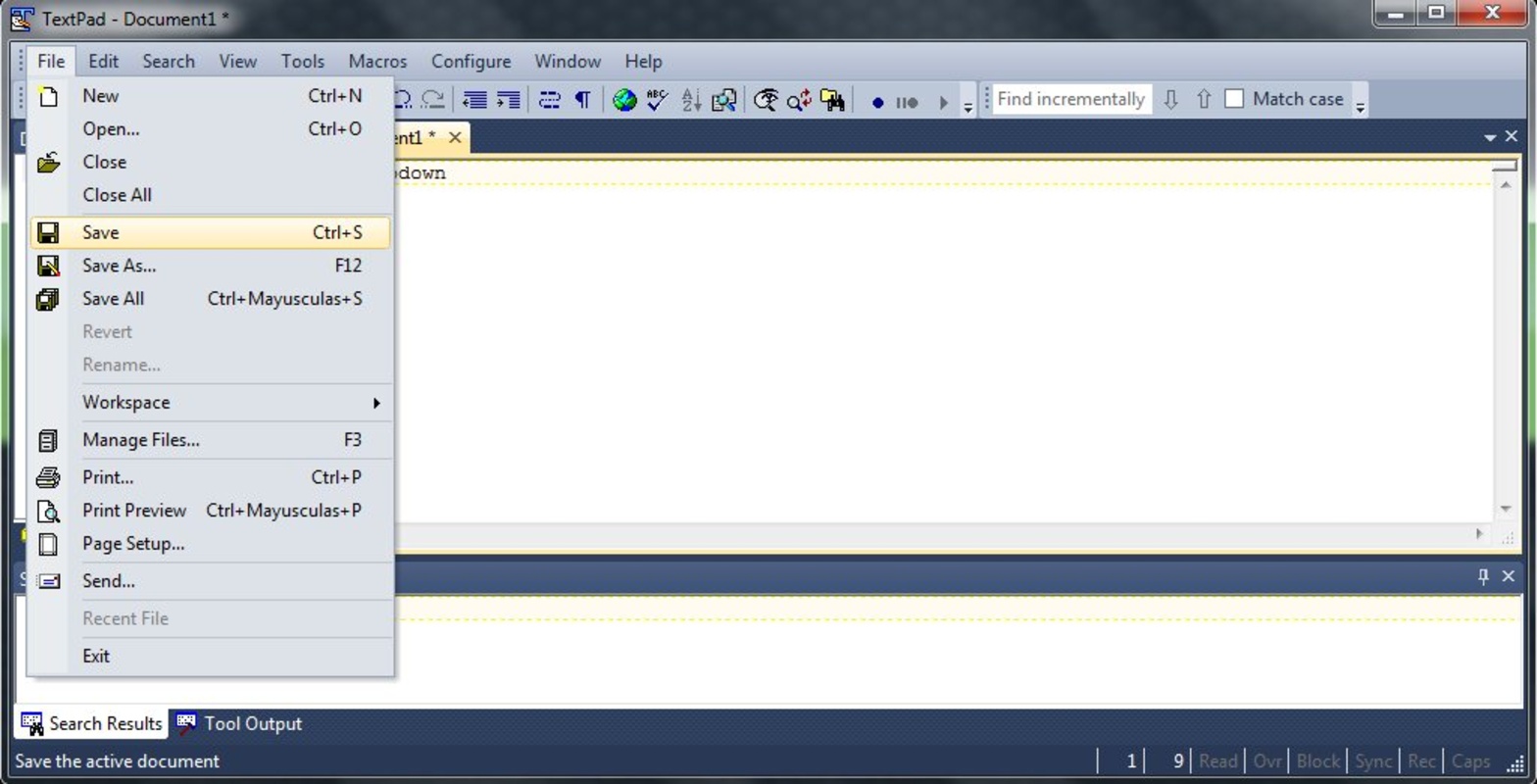Open the Tools menu
The height and width of the screenshot is (784, 1537).
coord(303,61)
